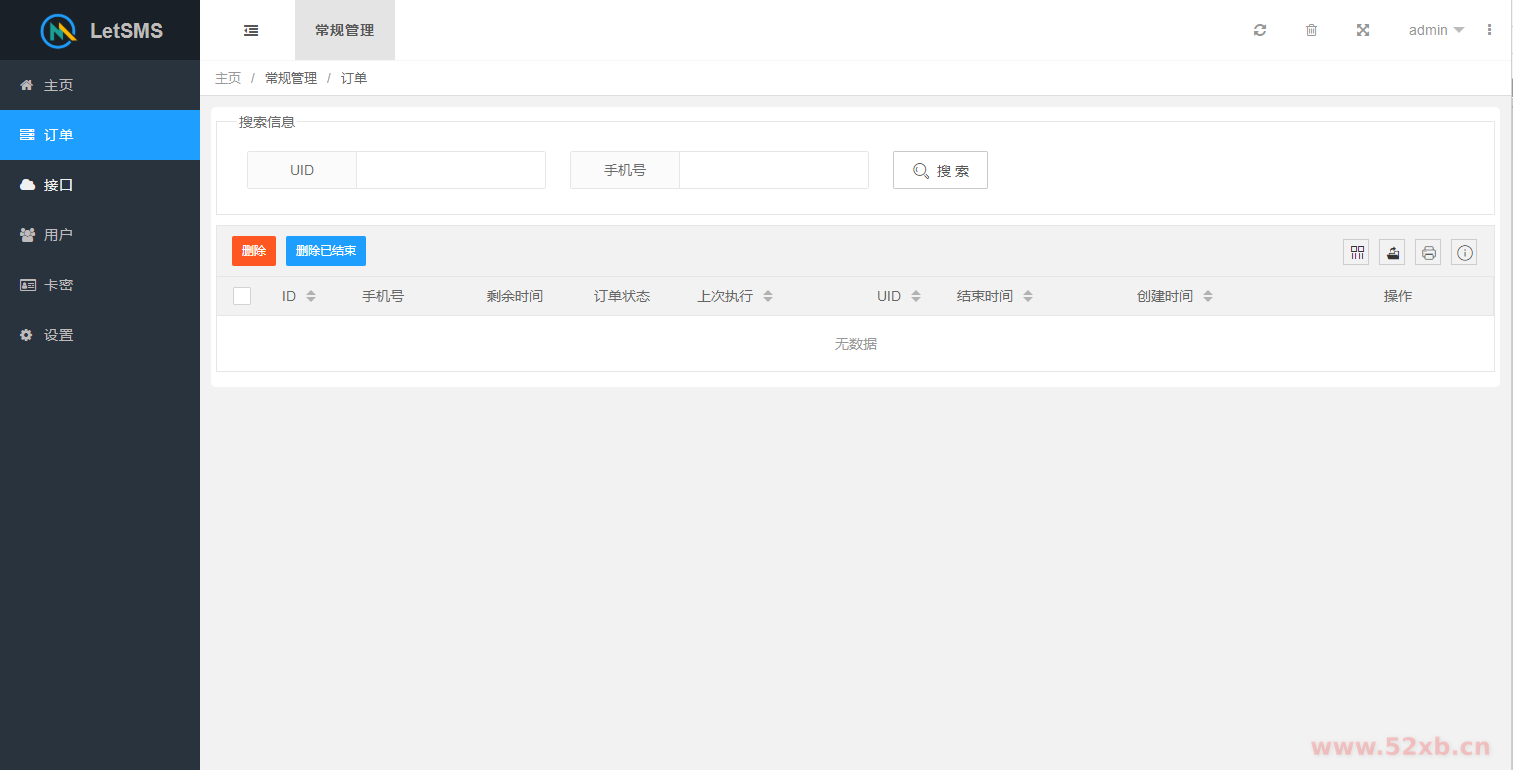1513x770 pixels.
Task: Click the 搜索 search button
Action: coord(940,170)
